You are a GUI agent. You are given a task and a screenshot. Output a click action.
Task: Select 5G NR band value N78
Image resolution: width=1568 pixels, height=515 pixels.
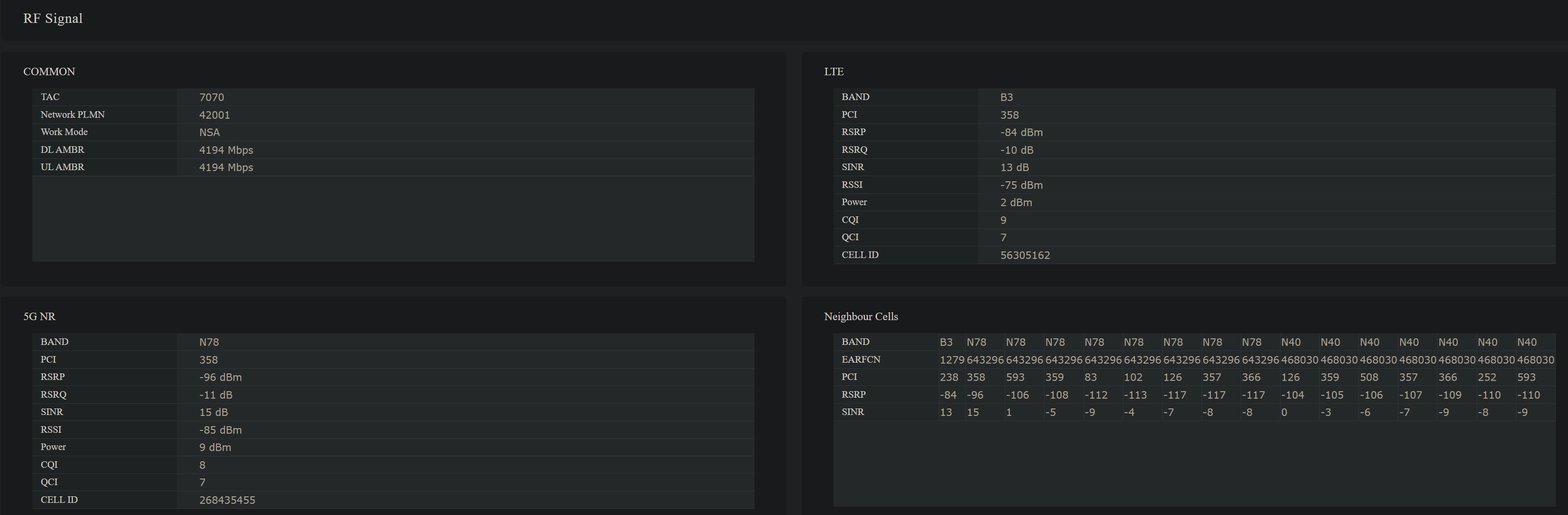209,342
